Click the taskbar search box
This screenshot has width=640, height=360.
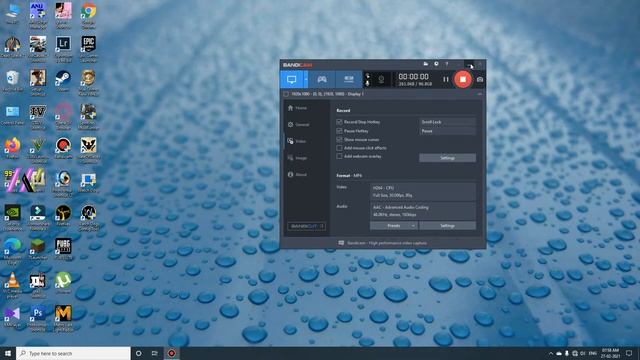pyautogui.click(x=73, y=353)
